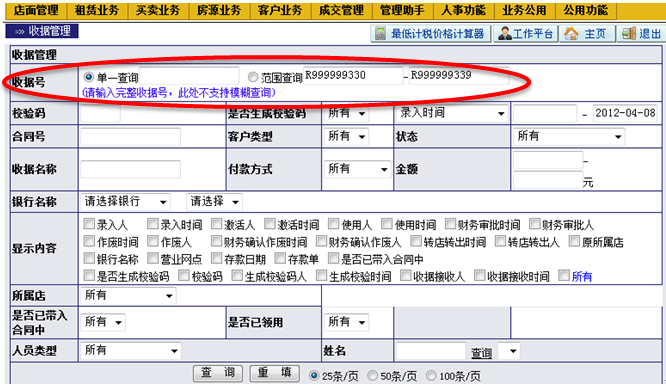Check the 财务审批人 checkbox
Viewport: 666px width, 385px height.
[535, 224]
